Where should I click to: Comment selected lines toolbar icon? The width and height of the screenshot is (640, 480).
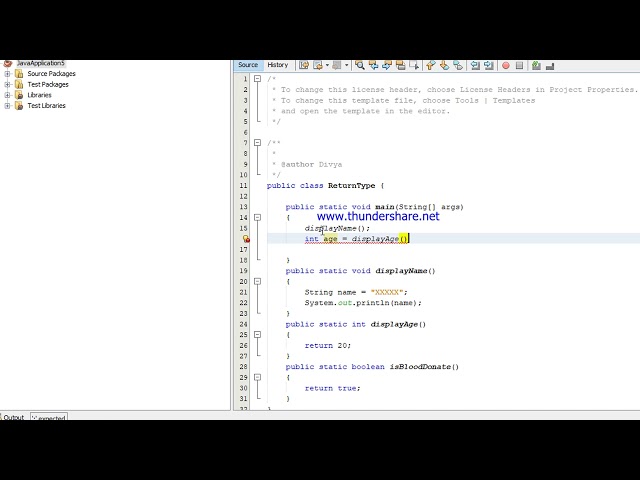point(536,65)
